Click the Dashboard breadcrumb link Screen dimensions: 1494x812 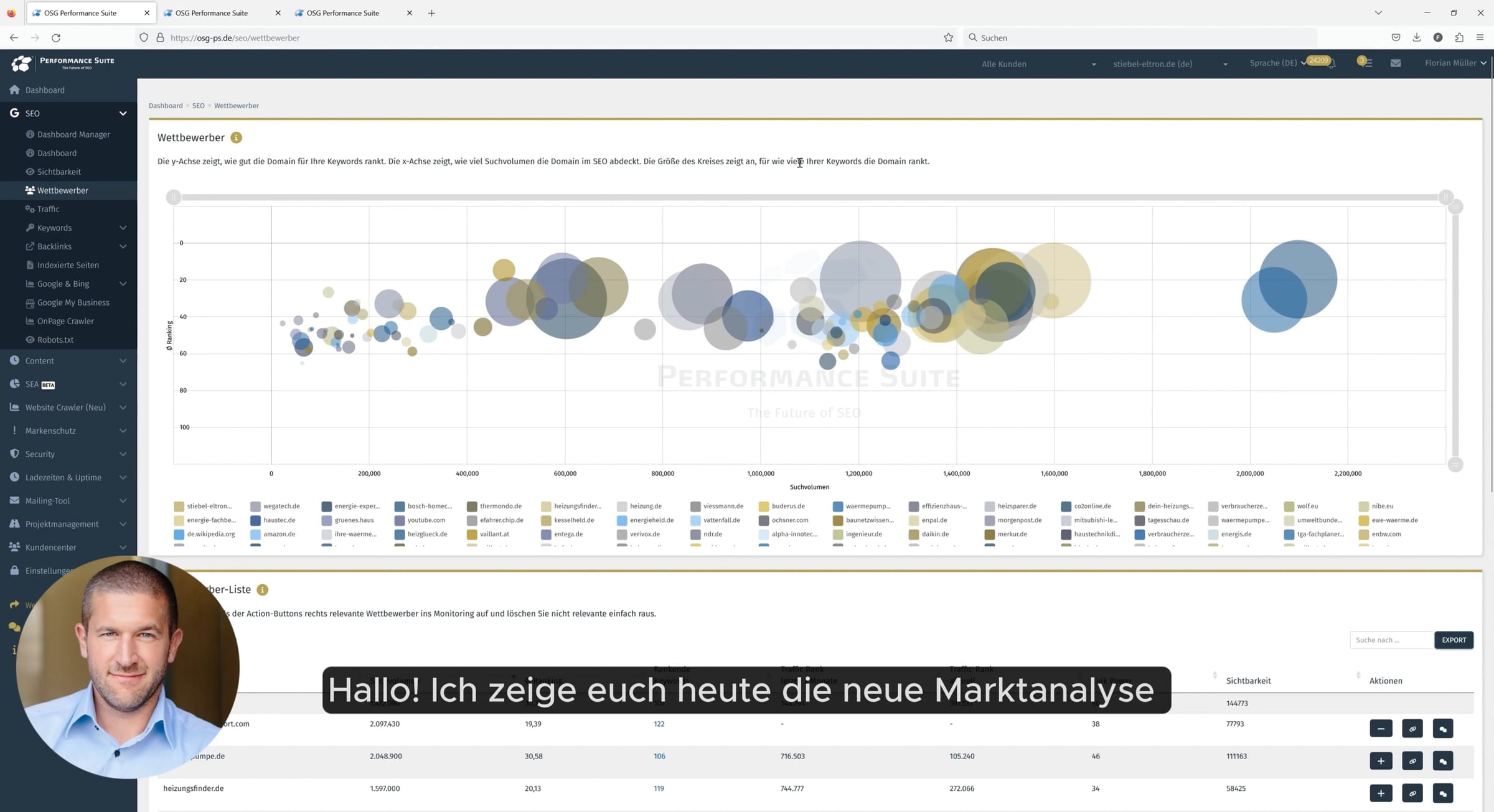pos(166,106)
